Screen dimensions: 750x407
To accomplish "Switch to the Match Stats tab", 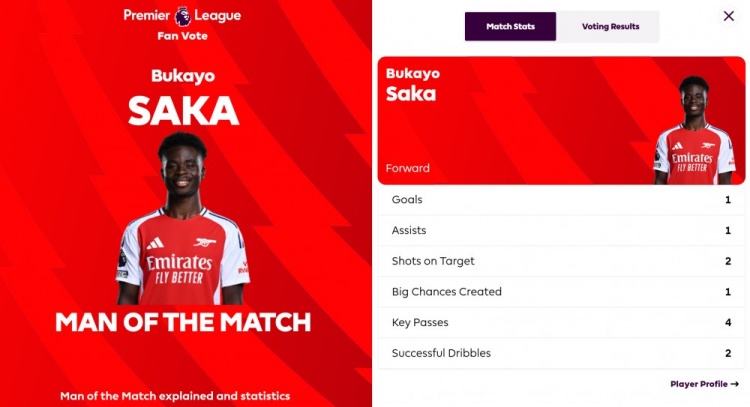I will [510, 27].
